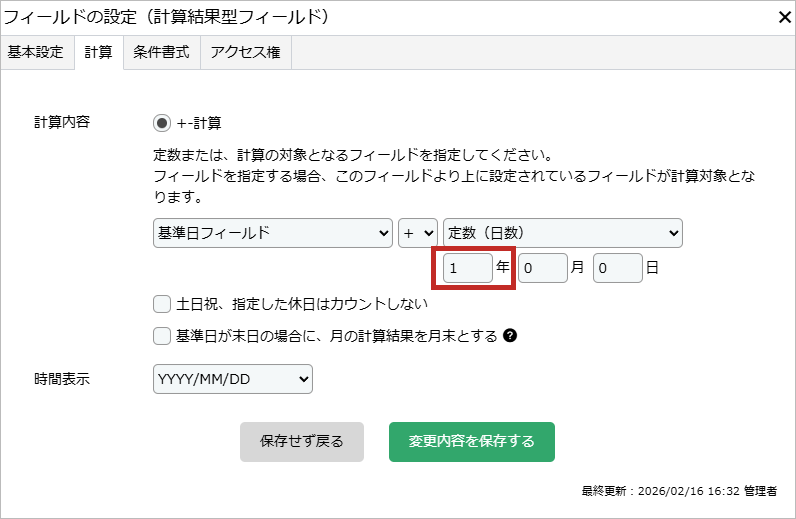Enable 土日祝、指定した休日はカウントしない checkbox
The image size is (796, 519).
tap(162, 304)
